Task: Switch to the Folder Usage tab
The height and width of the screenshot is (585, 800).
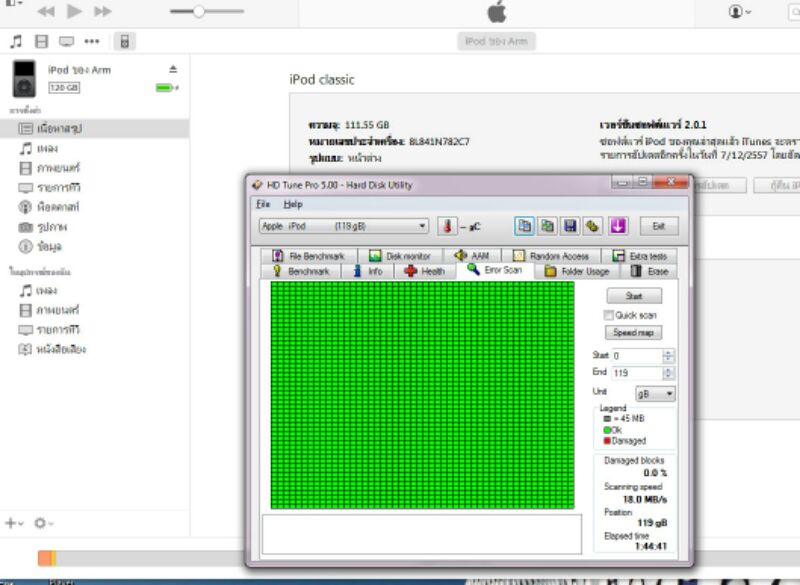Action: [x=577, y=271]
